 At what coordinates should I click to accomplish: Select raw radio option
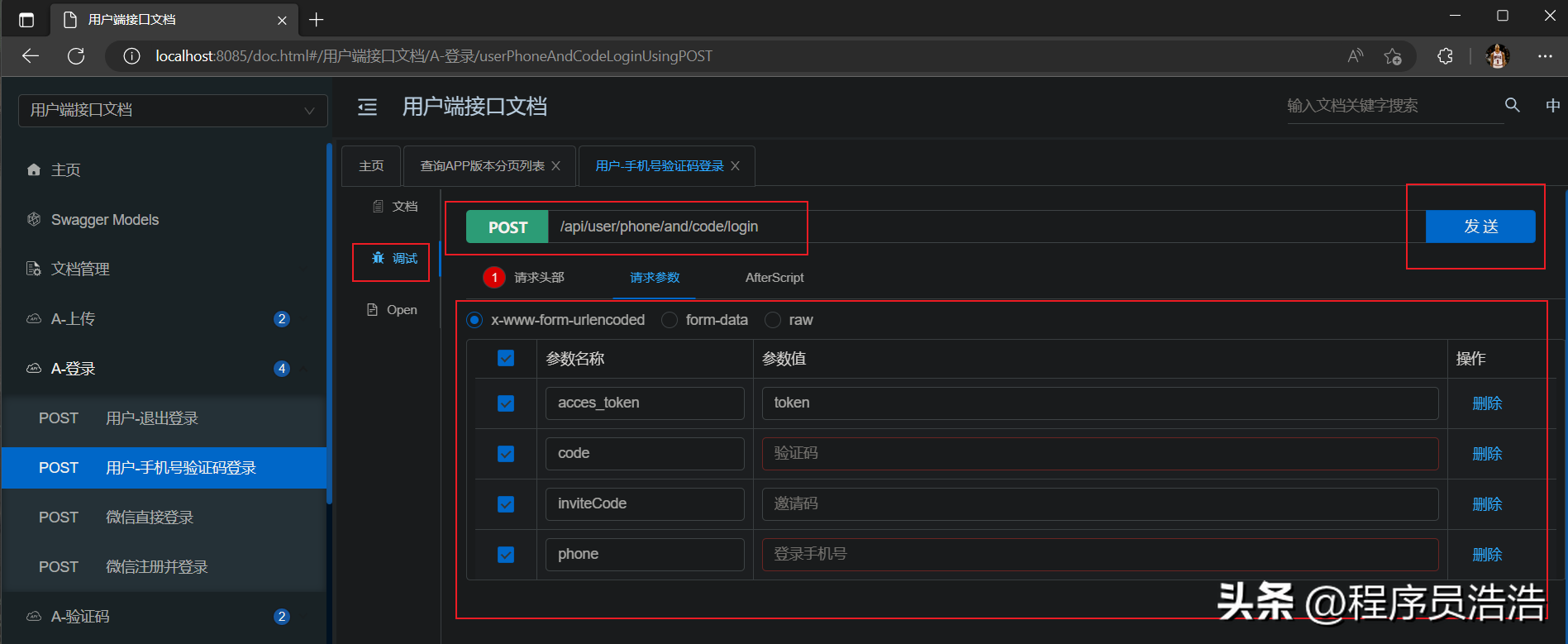point(772,320)
